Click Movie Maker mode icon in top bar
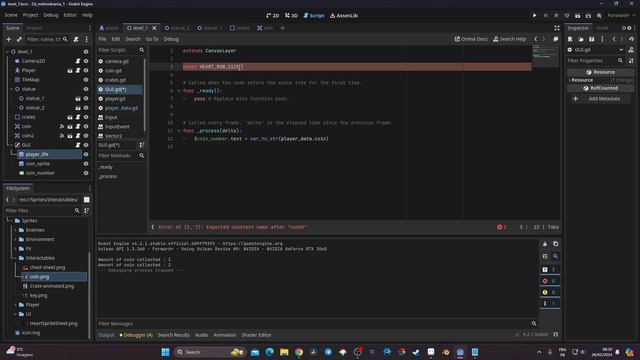Screen dimensions: 640x360 tap(599, 16)
